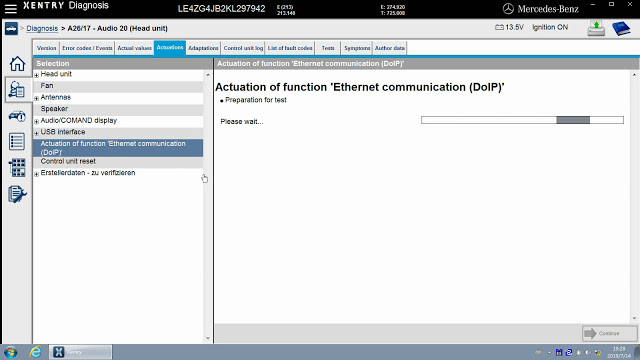This screenshot has height=360, width=640.
Task: Switch to the Actual values tab
Action: 134,48
